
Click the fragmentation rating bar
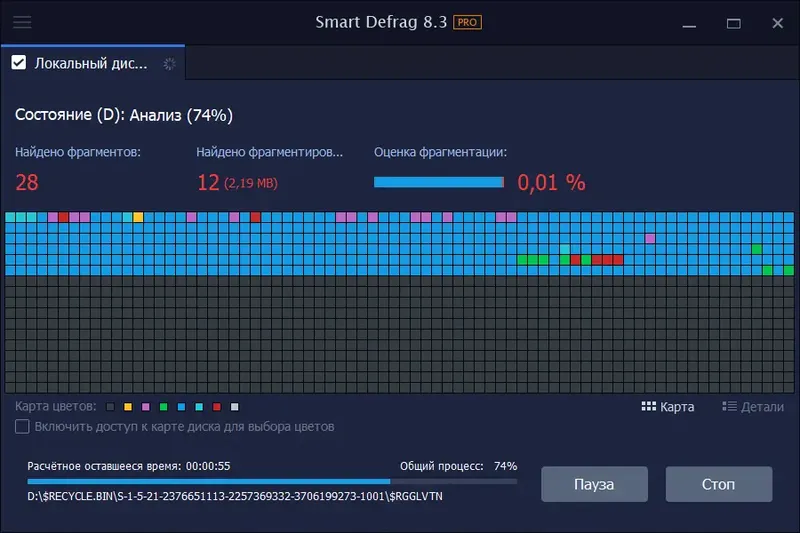click(x=439, y=182)
